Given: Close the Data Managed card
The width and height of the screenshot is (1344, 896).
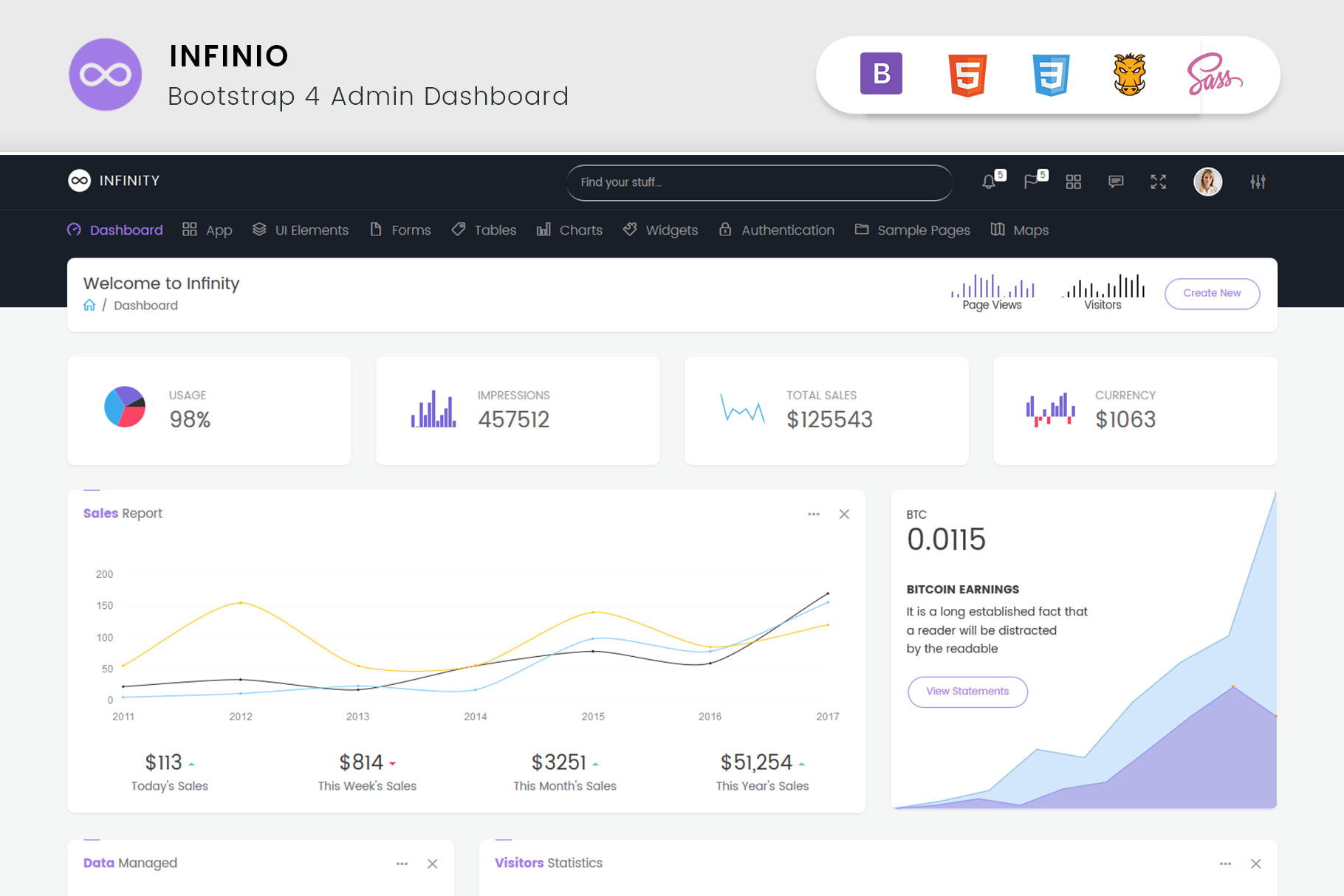Looking at the screenshot, I should 433,864.
